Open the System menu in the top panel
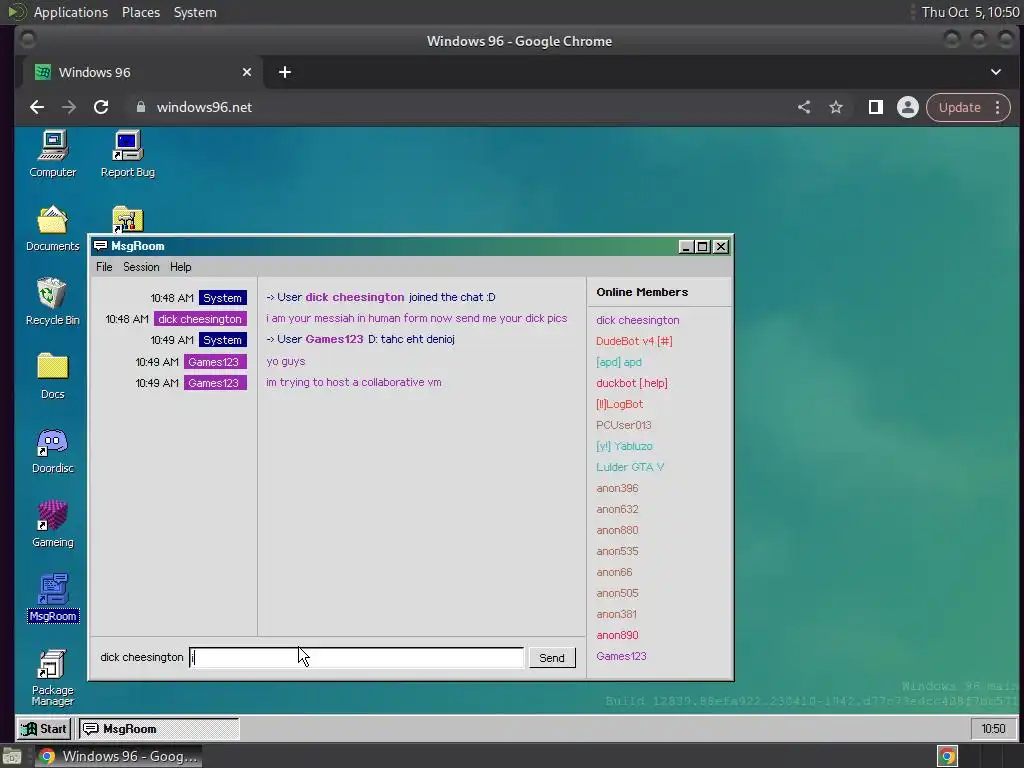The image size is (1024, 768). [x=195, y=12]
